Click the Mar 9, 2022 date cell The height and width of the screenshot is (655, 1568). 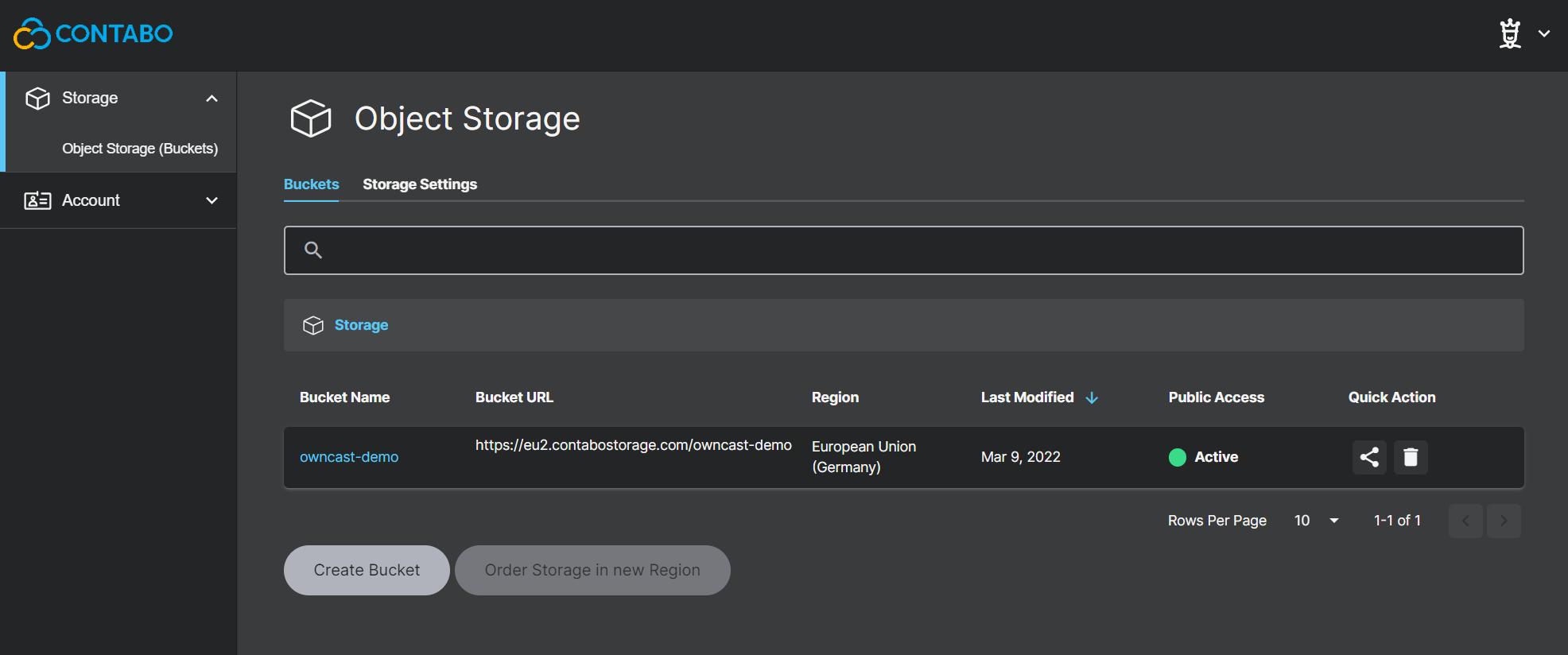(x=1020, y=457)
